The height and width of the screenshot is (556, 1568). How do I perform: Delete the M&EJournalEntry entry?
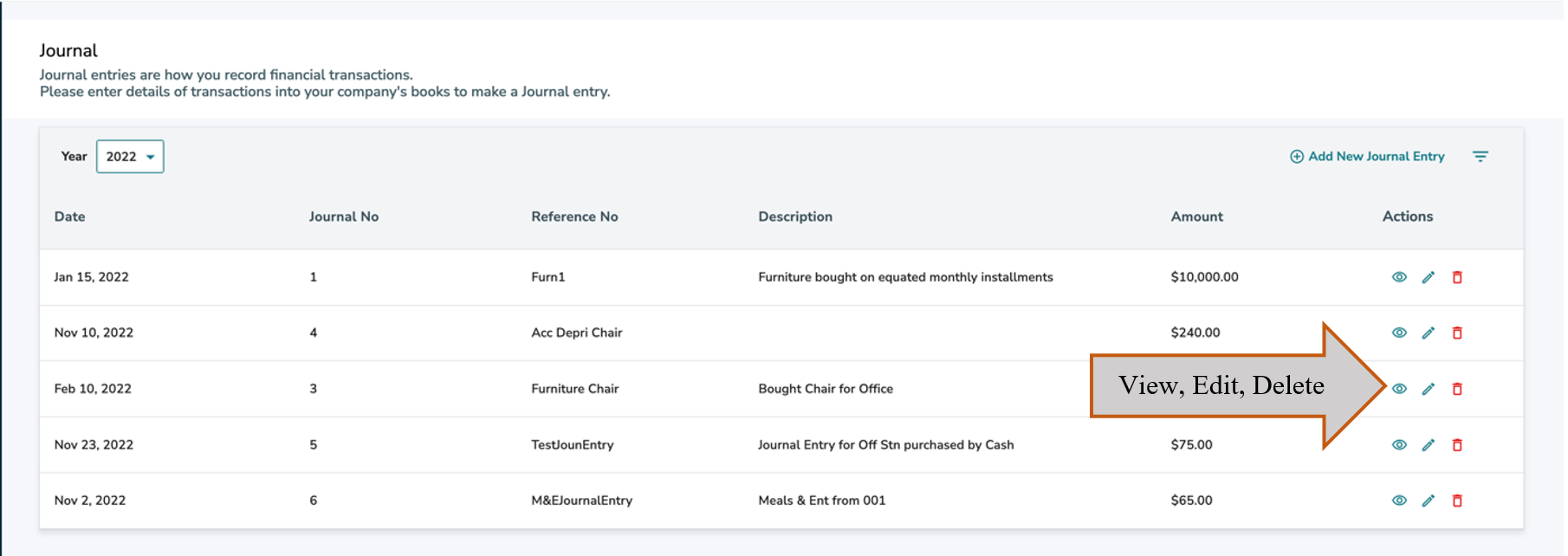click(1457, 501)
